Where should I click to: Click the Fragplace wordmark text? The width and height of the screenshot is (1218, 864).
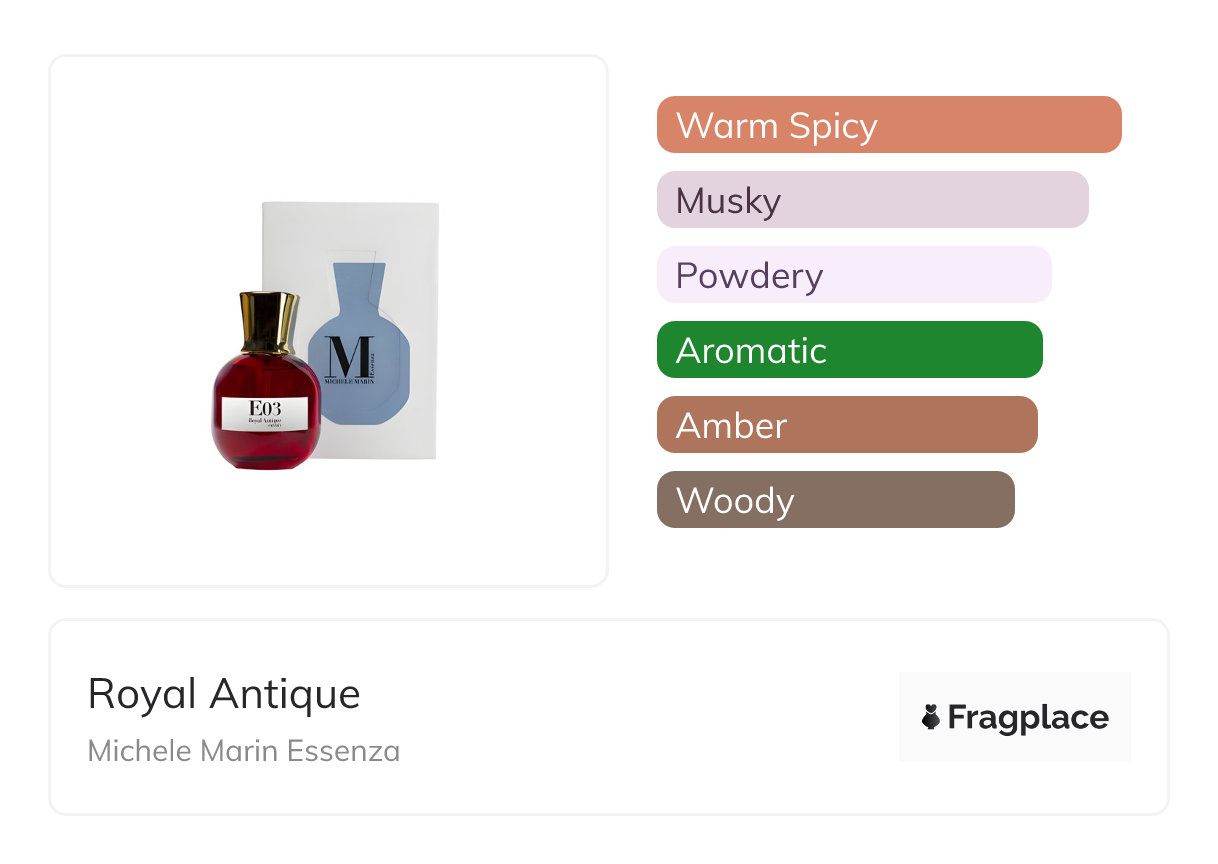pyautogui.click(x=1028, y=717)
